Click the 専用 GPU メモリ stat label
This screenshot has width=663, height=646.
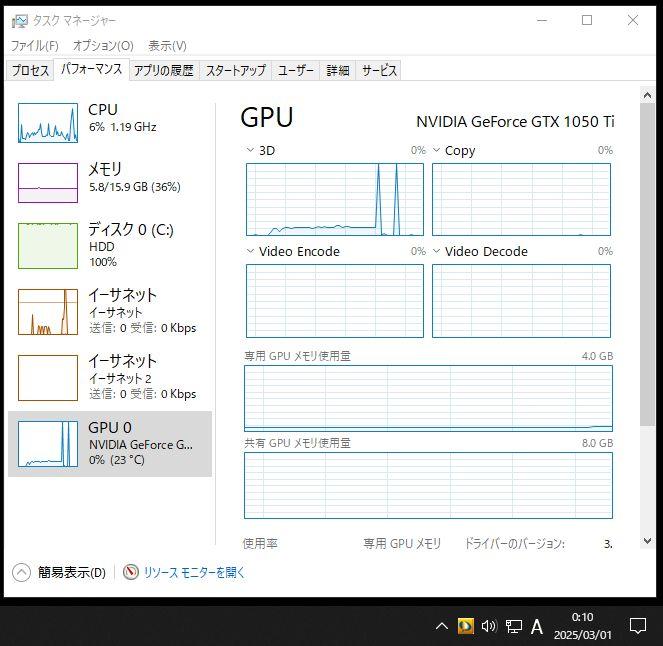pos(402,543)
